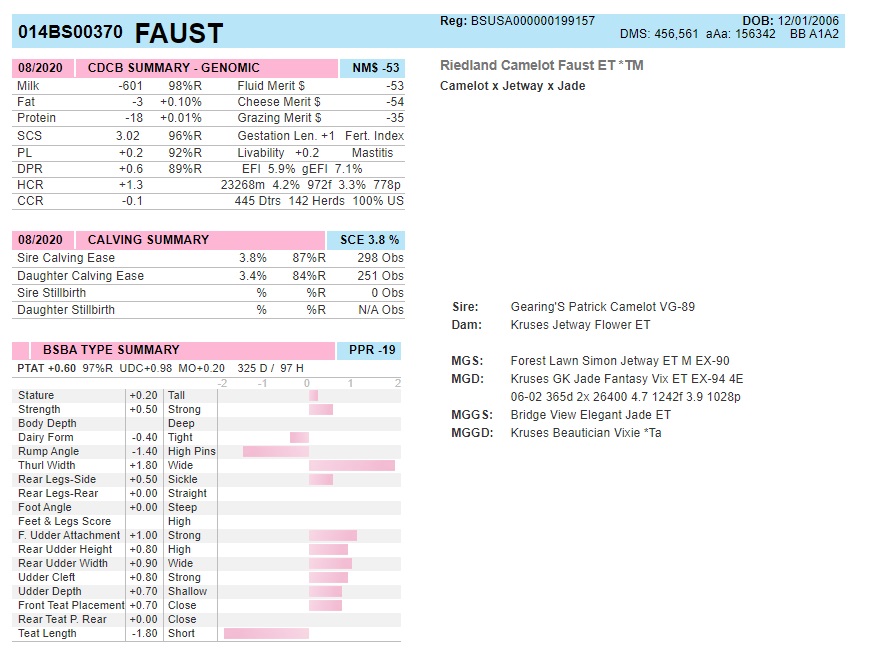Image resolution: width=880 pixels, height=661 pixels.
Task: Open MGD Kruses GK Jade Fantasy Vix
Action: click(626, 379)
